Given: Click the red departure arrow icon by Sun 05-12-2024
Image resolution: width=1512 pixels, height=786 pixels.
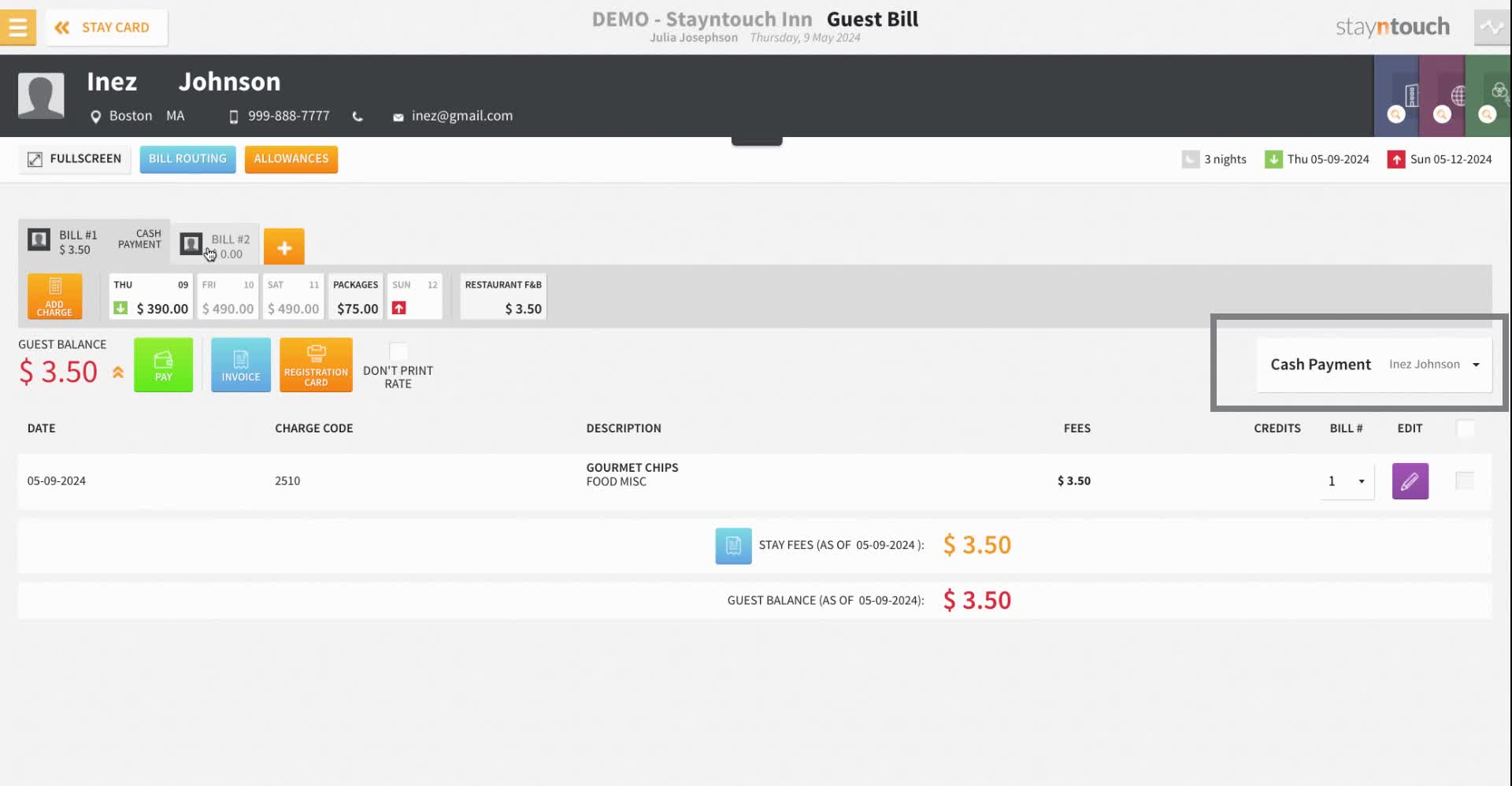Looking at the screenshot, I should point(1396,160).
